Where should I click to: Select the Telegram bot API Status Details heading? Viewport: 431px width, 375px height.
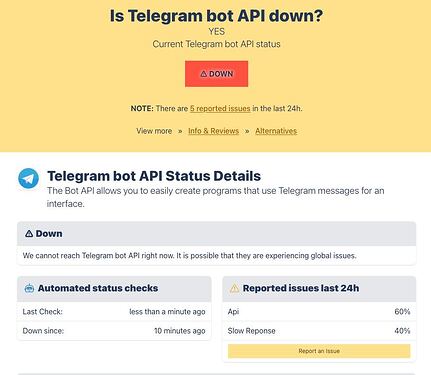coord(154,176)
